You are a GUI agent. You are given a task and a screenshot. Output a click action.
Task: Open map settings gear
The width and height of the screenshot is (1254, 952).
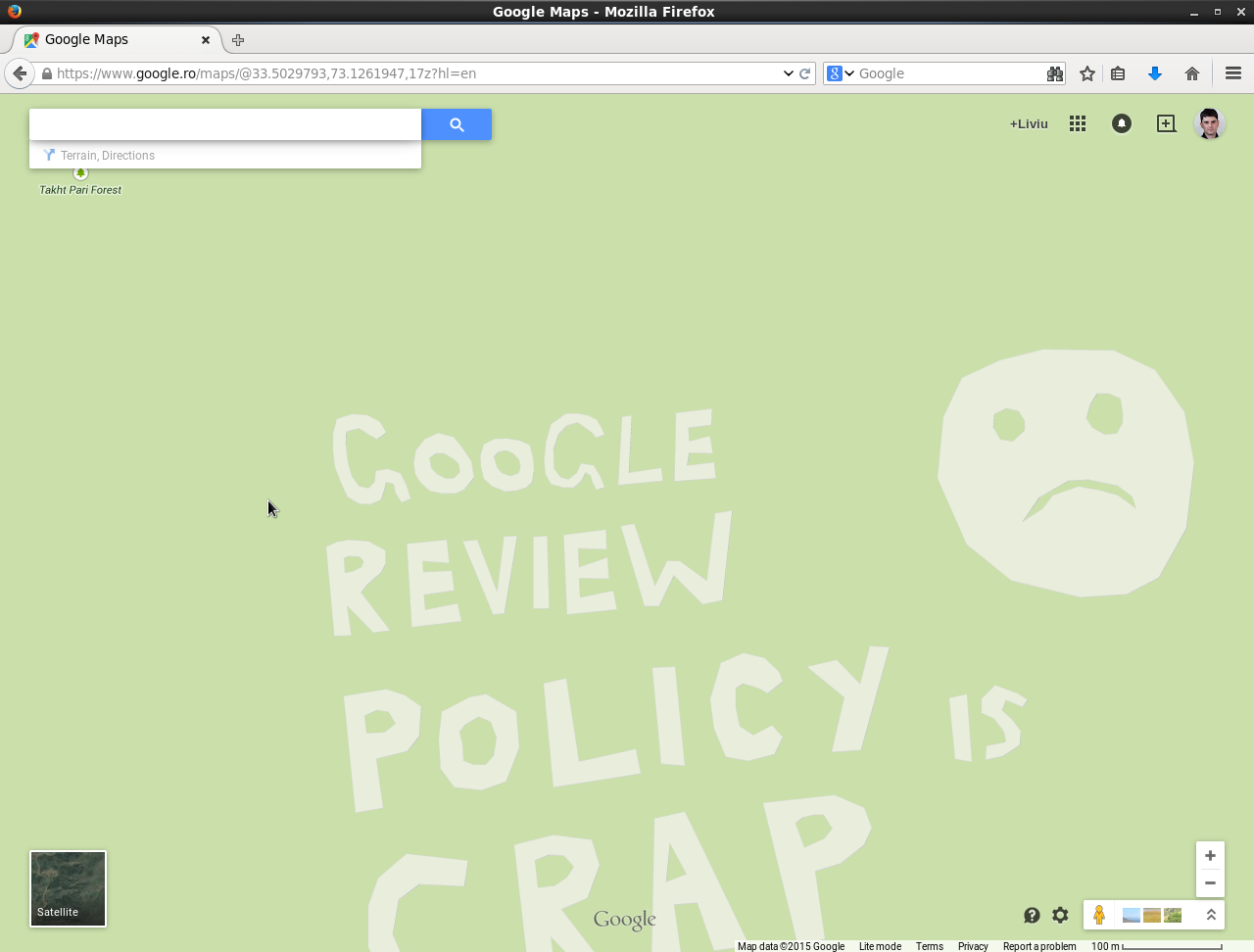point(1060,915)
